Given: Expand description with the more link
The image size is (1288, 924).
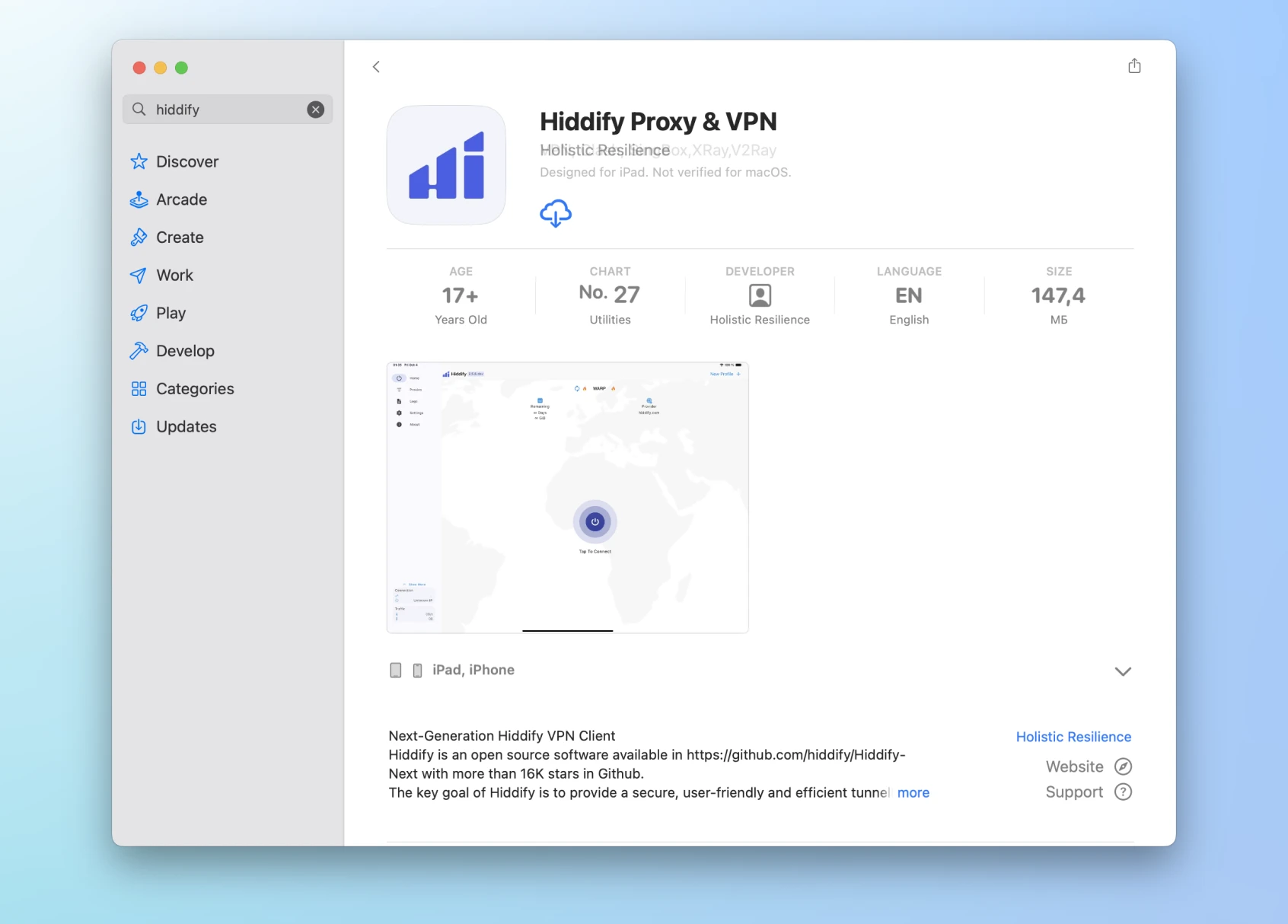Looking at the screenshot, I should click(913, 793).
